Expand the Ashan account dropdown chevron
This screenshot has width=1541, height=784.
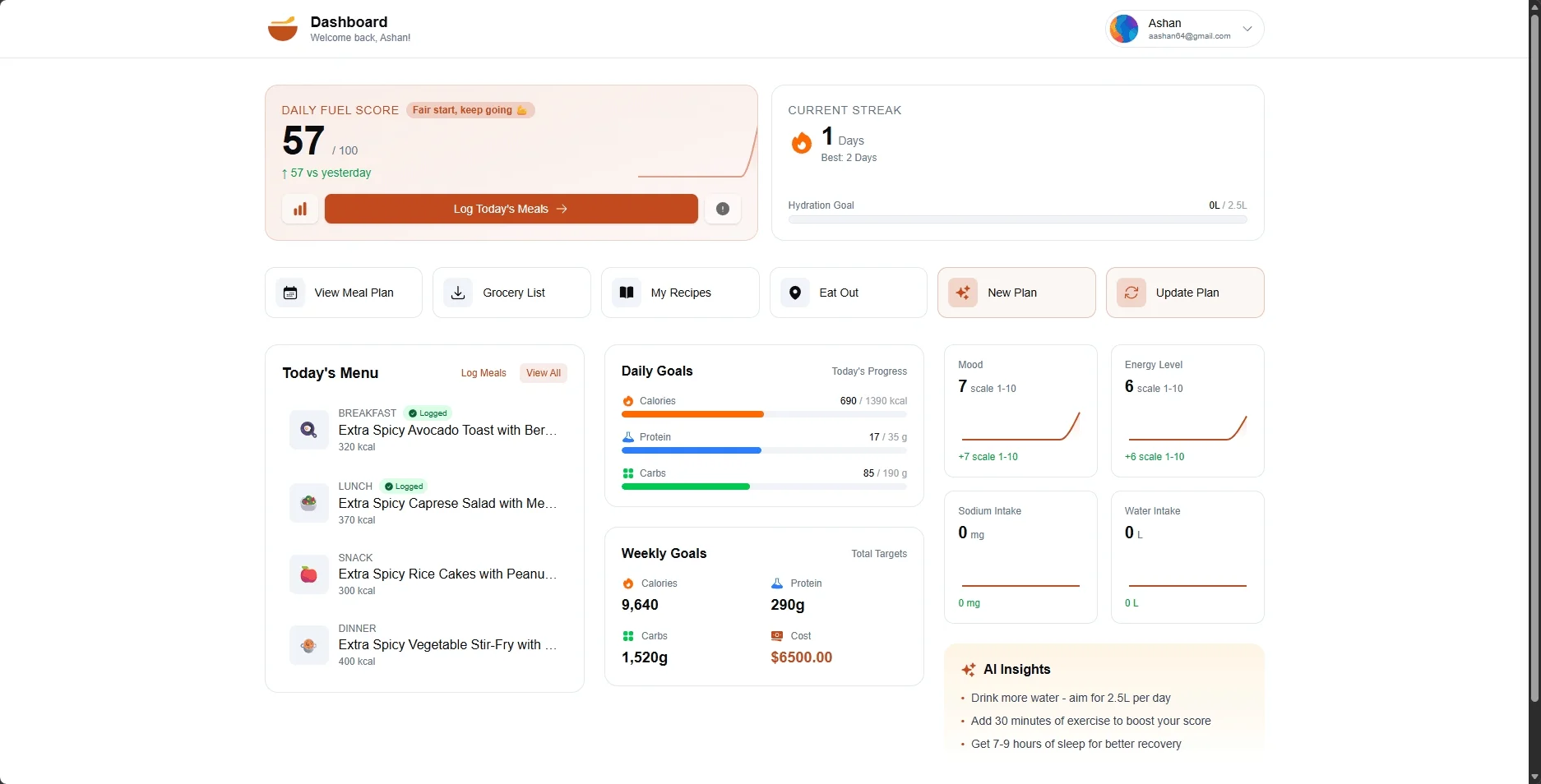click(1247, 29)
